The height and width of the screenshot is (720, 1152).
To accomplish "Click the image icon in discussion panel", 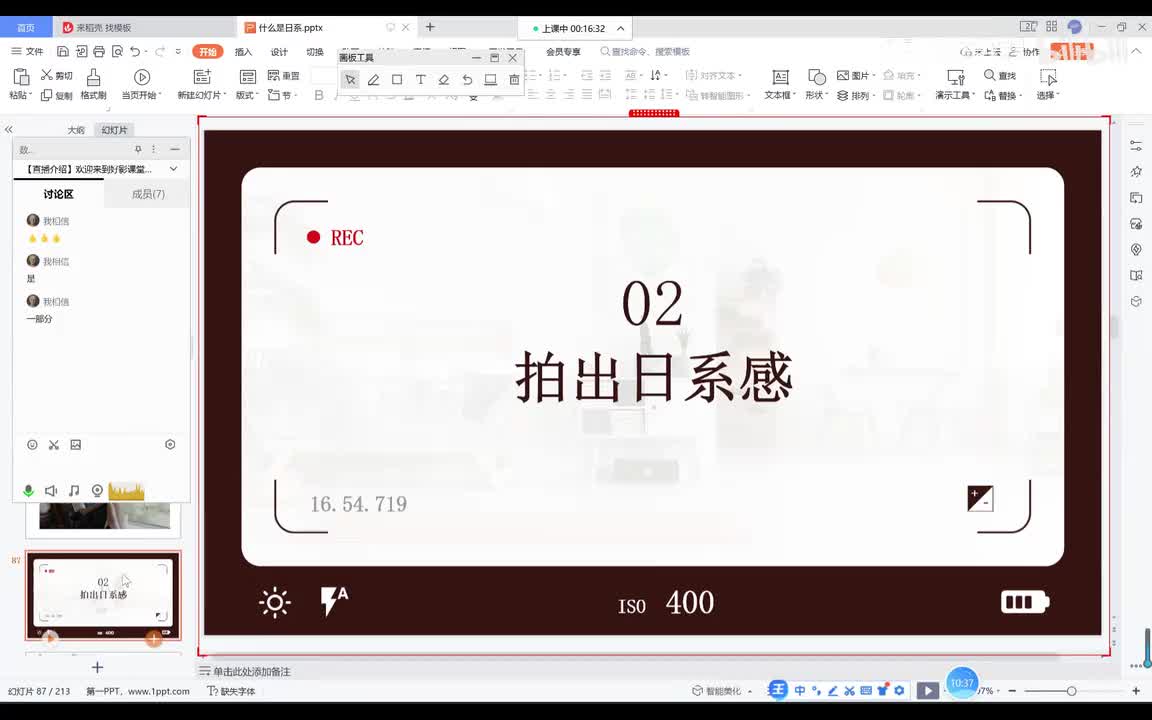I will click(76, 444).
